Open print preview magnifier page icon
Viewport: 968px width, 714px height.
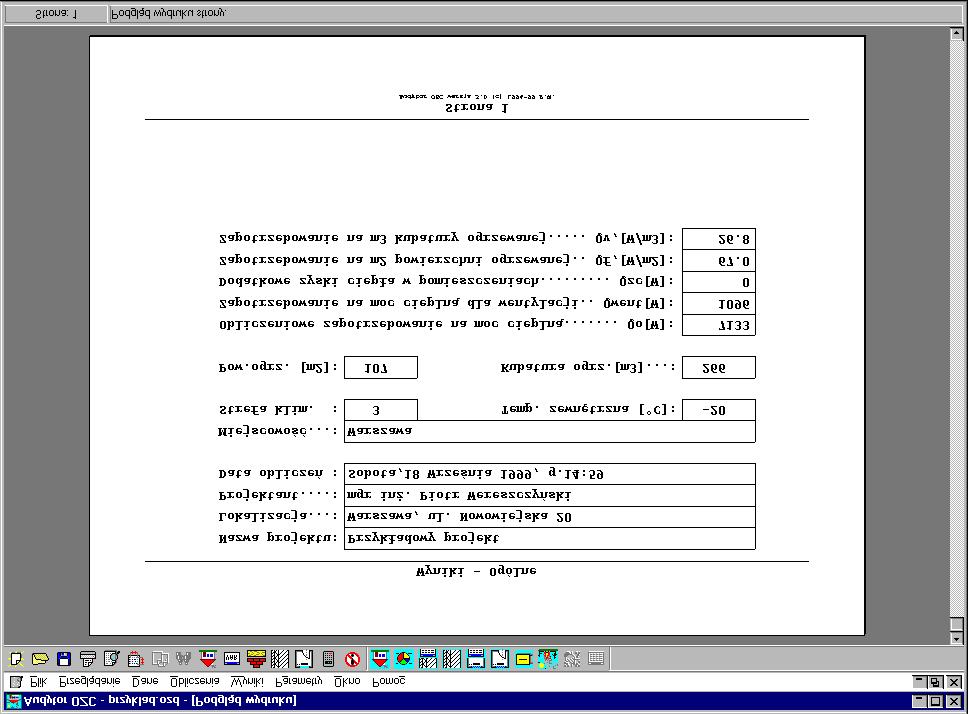tap(112, 659)
